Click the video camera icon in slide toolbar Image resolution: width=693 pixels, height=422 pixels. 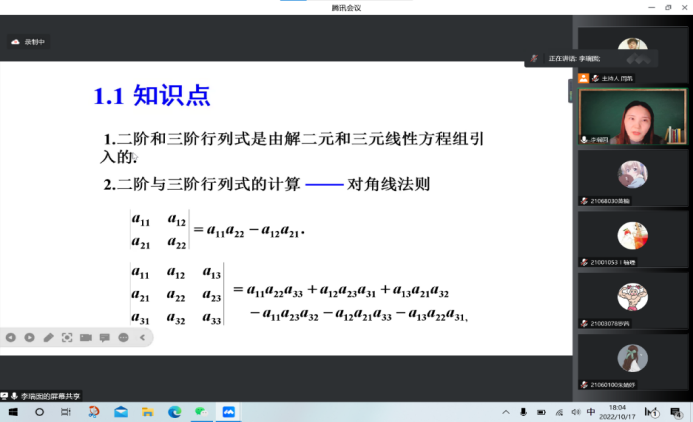[x=86, y=338]
